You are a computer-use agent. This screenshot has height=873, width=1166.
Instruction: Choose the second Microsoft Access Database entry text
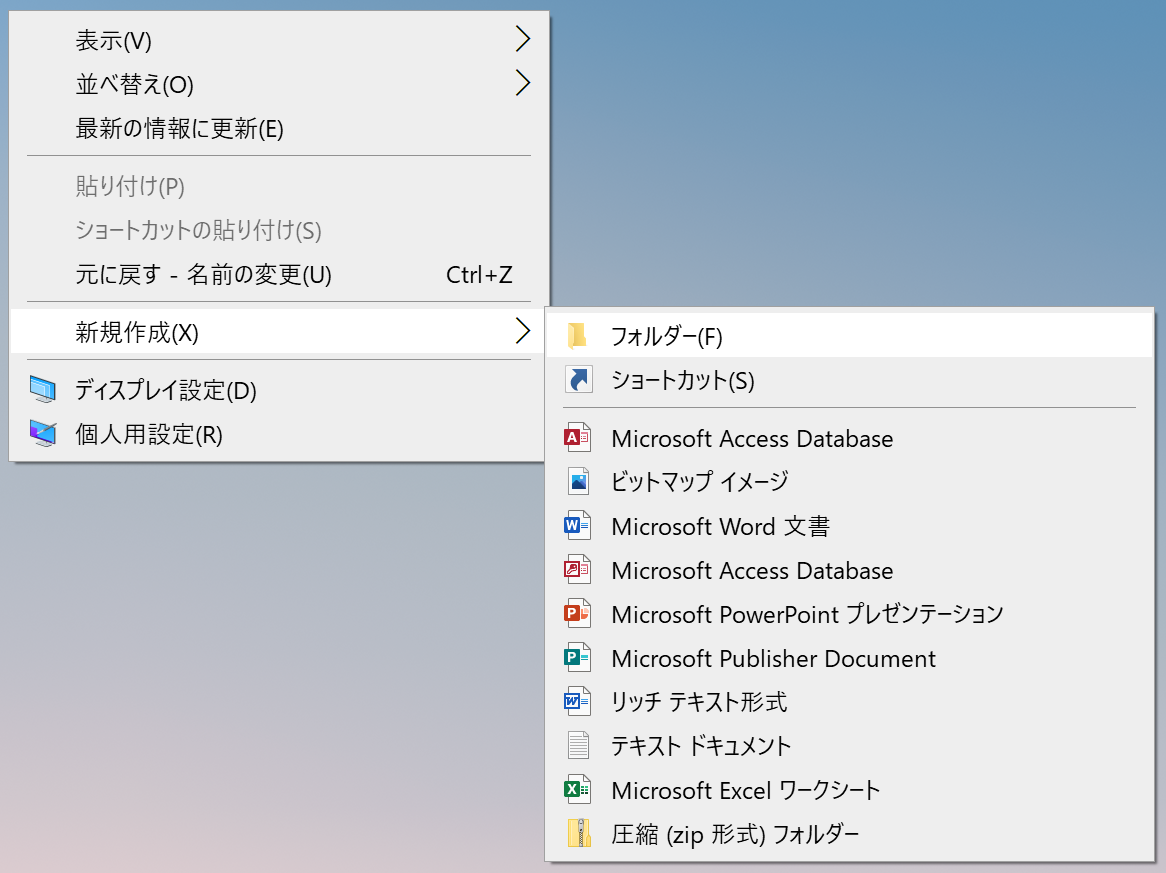click(752, 570)
